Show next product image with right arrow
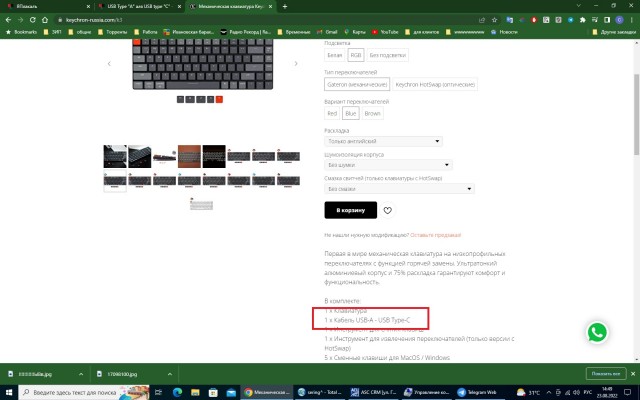Viewport: 640px width, 400px height. pos(296,63)
